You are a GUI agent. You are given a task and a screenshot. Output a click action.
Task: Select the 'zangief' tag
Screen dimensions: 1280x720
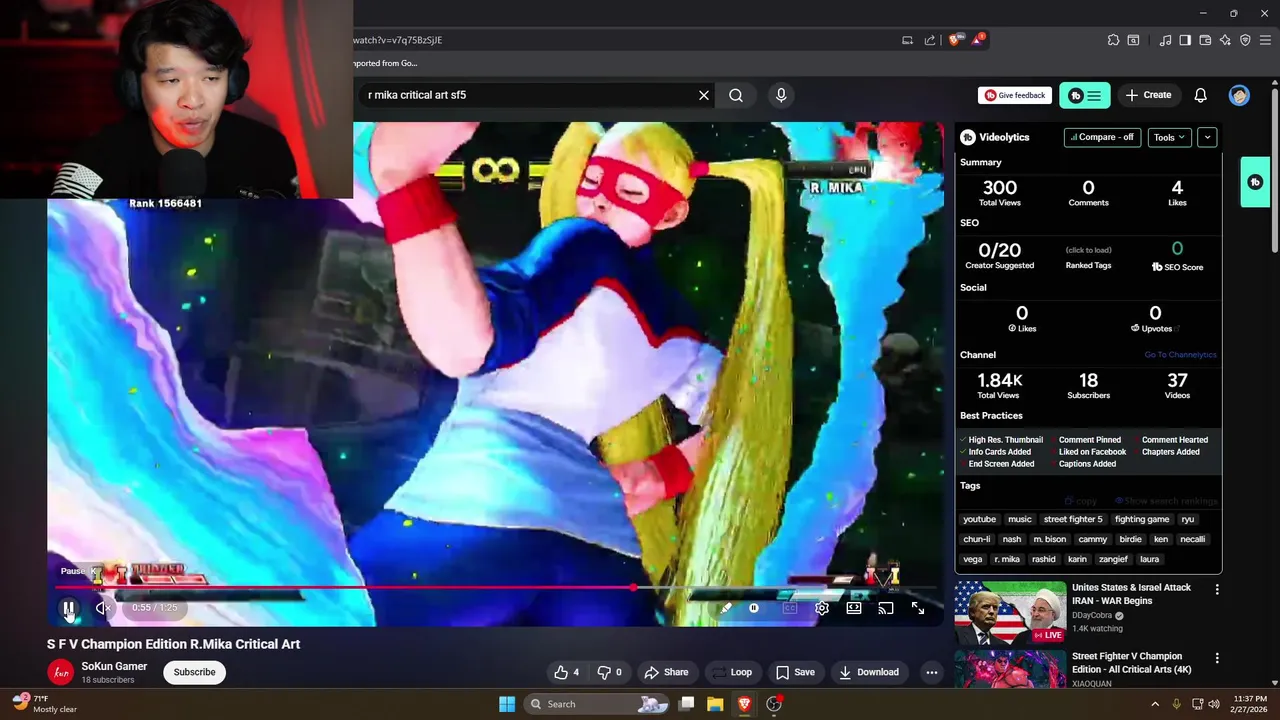pyautogui.click(x=1113, y=559)
